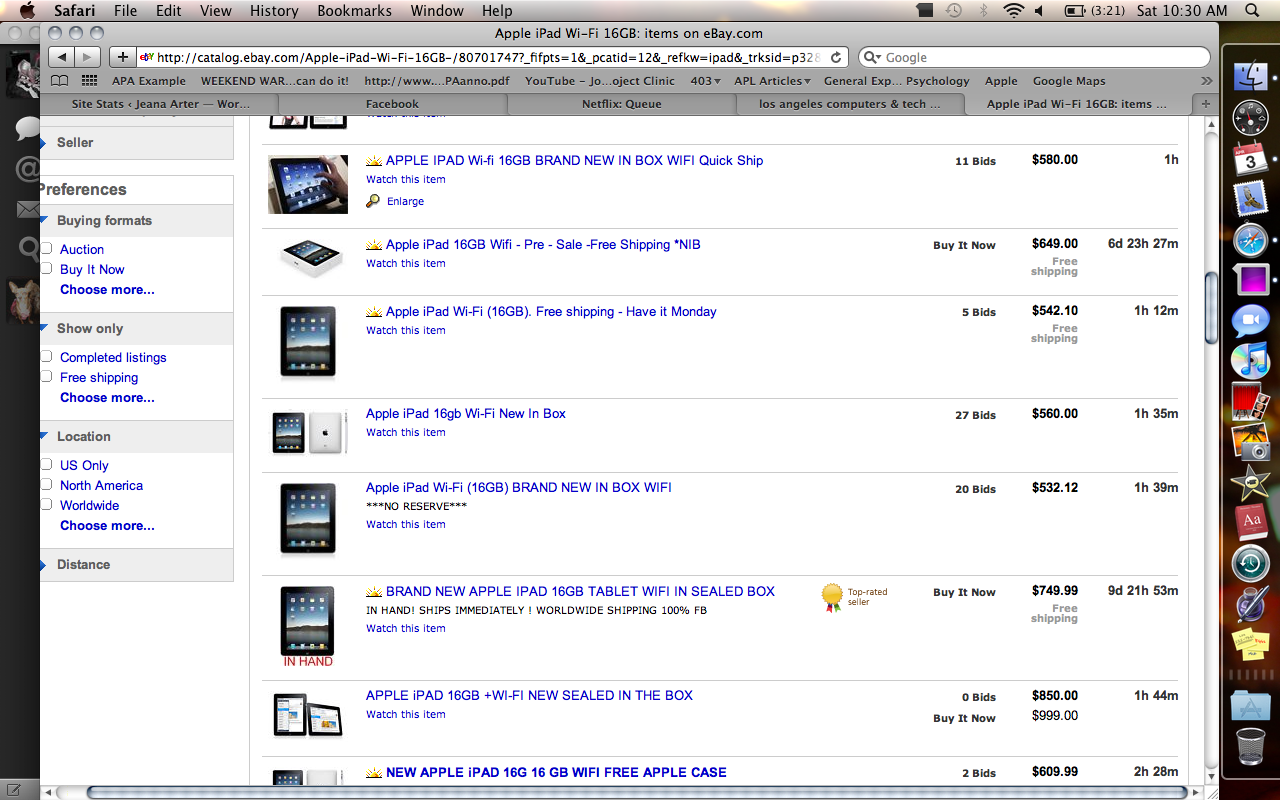Select US Only location checkbox
Screen dimensions: 1280x800
tap(46, 464)
